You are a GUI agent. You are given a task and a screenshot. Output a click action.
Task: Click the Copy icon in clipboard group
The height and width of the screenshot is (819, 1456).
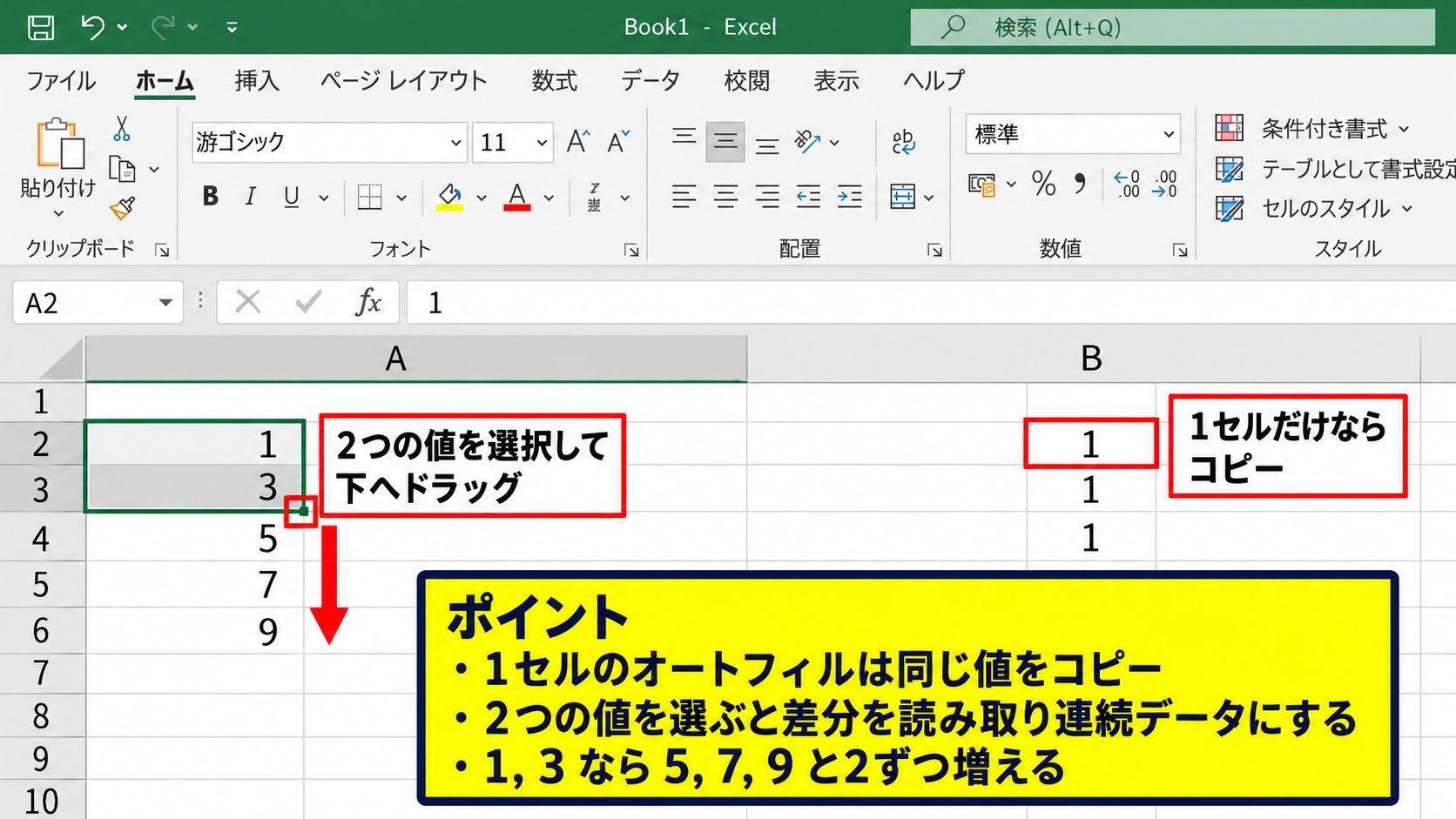[x=122, y=169]
